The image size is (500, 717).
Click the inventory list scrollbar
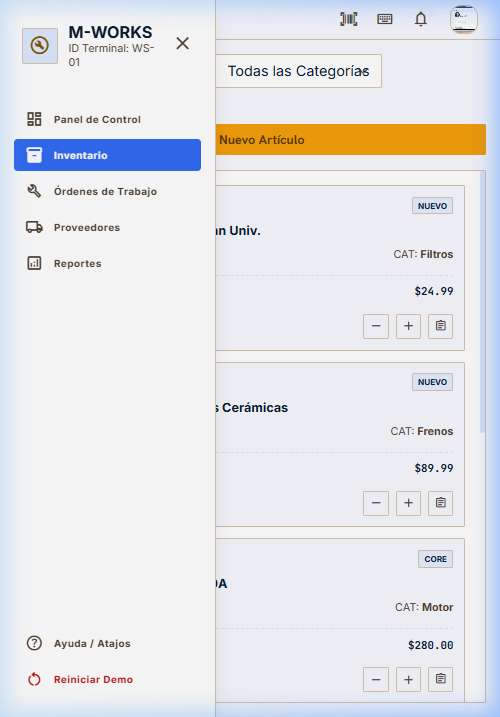pos(482,302)
